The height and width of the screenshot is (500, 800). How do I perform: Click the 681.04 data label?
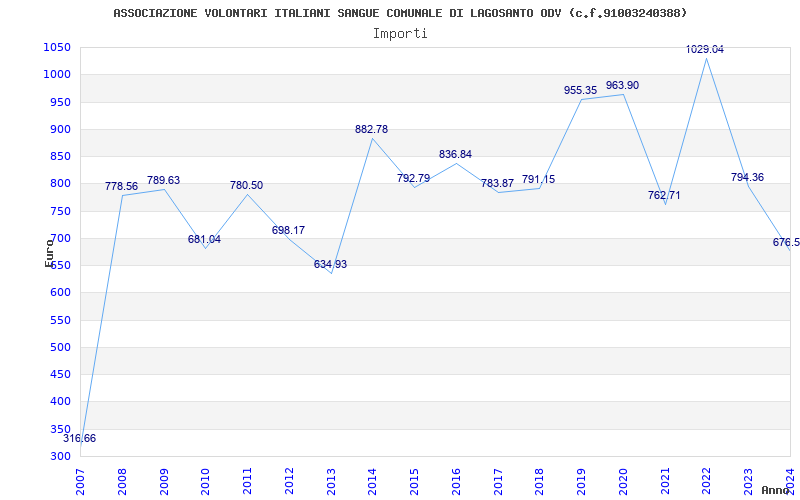(204, 239)
